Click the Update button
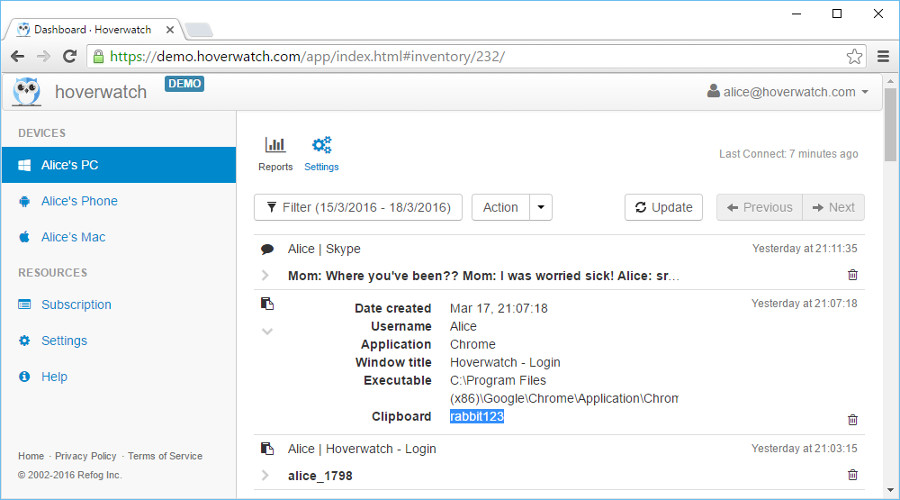900x500 pixels. pos(663,207)
